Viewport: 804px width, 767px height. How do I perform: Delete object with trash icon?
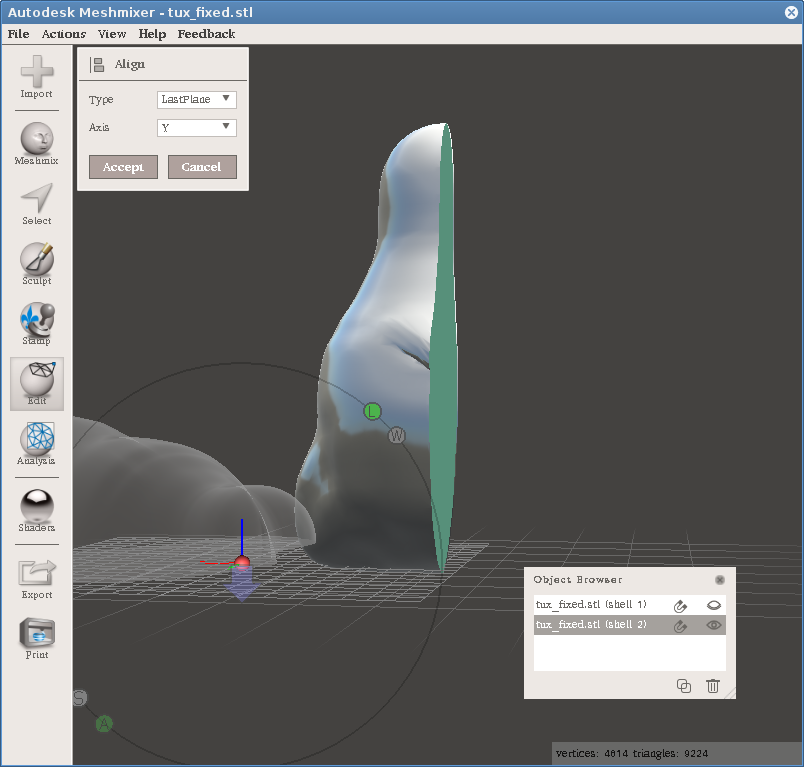(x=713, y=686)
